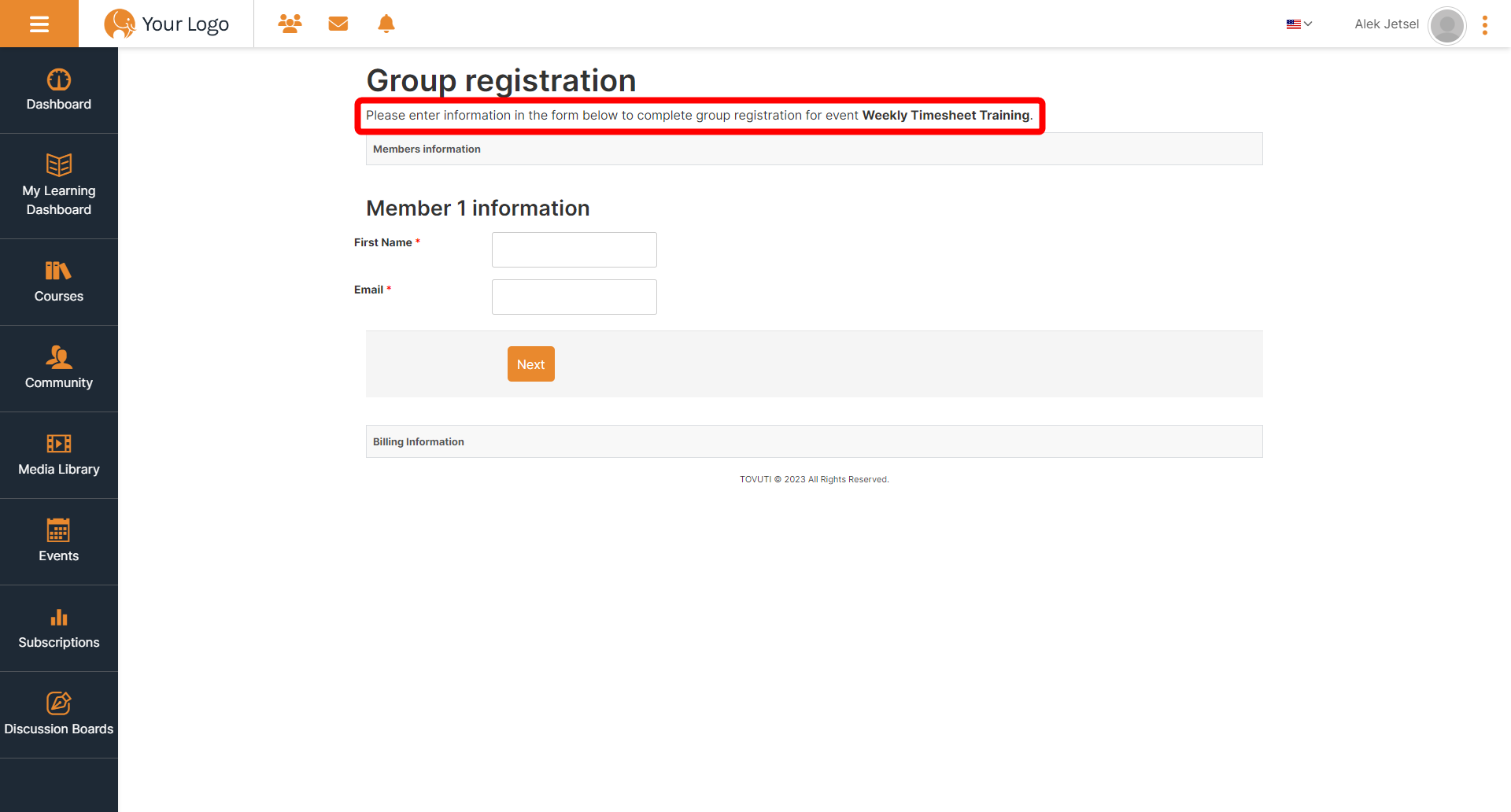
Task: Open Subscriptions in the sidebar
Action: coord(59,629)
